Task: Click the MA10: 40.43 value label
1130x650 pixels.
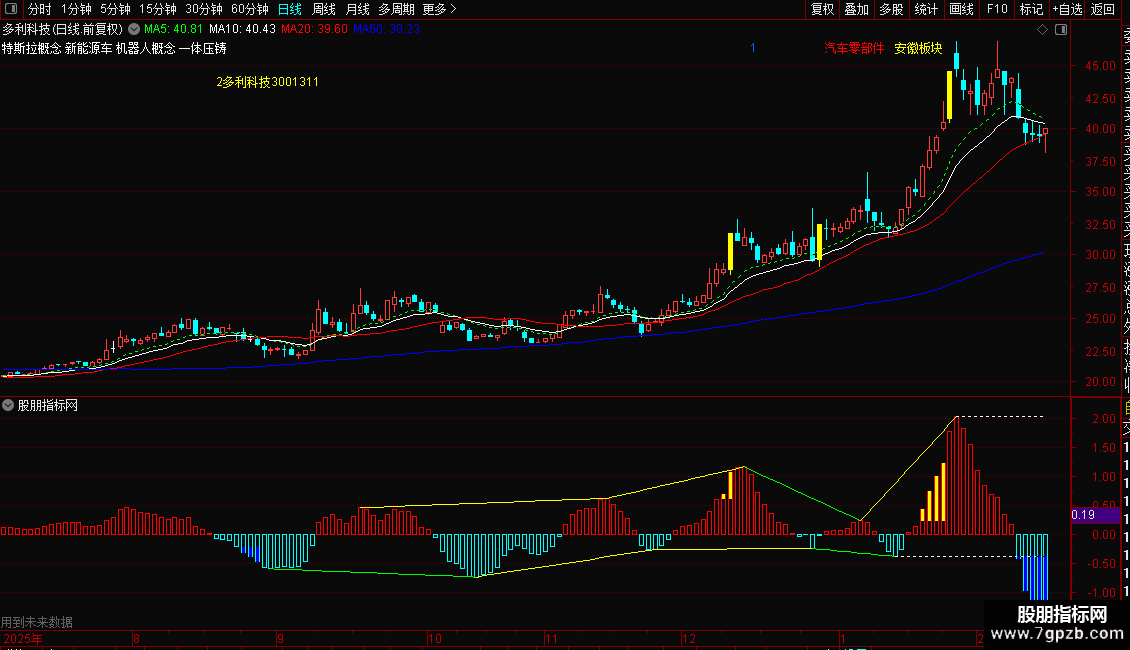Action: [x=242, y=29]
